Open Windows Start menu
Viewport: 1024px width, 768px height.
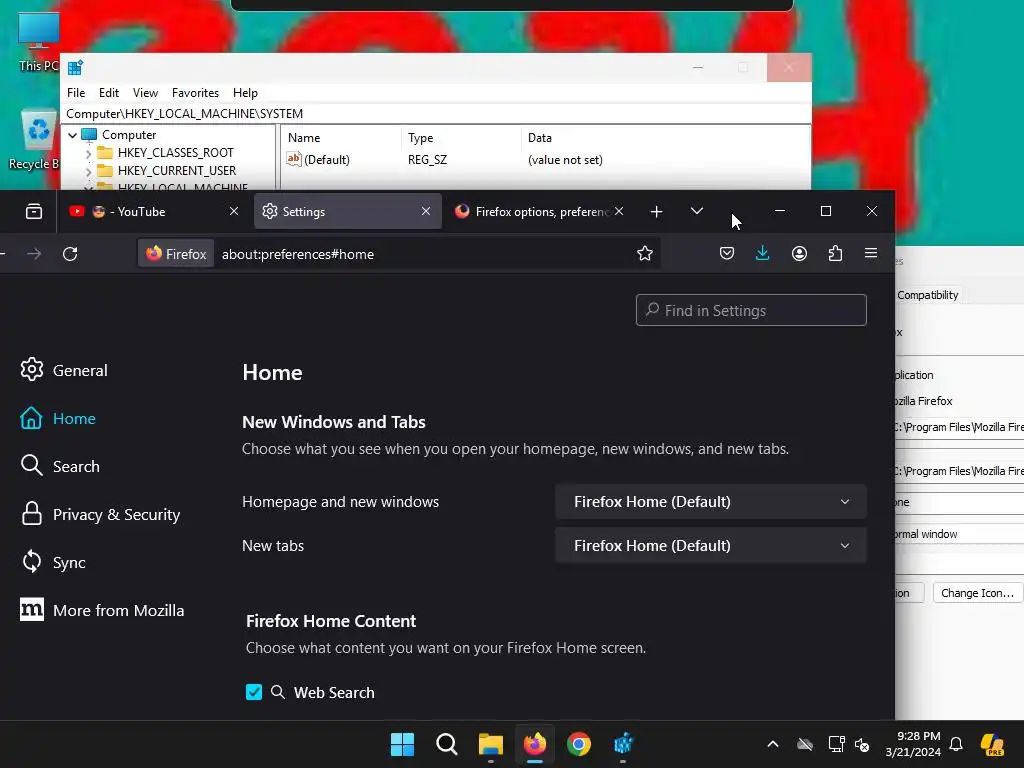[x=402, y=744]
